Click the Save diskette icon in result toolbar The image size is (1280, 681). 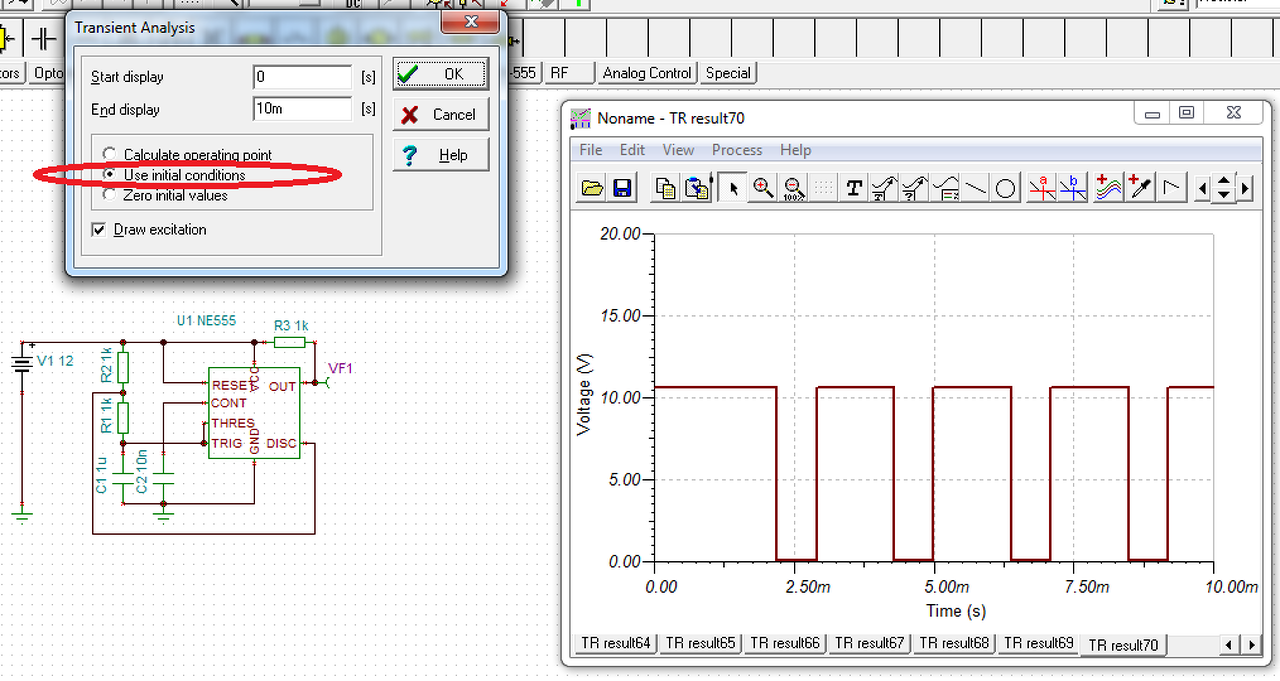click(621, 188)
